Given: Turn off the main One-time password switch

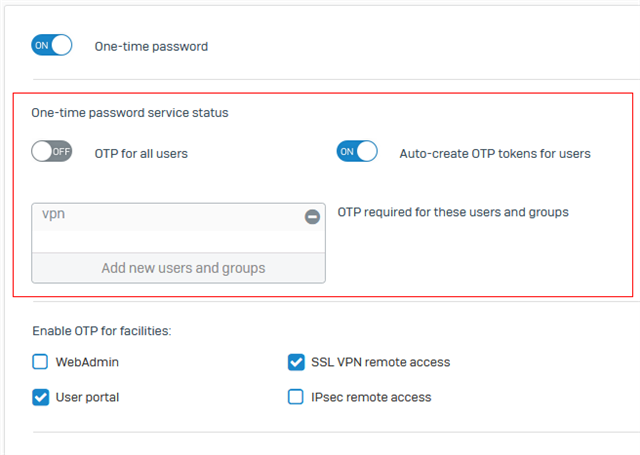Looking at the screenshot, I should (51, 45).
